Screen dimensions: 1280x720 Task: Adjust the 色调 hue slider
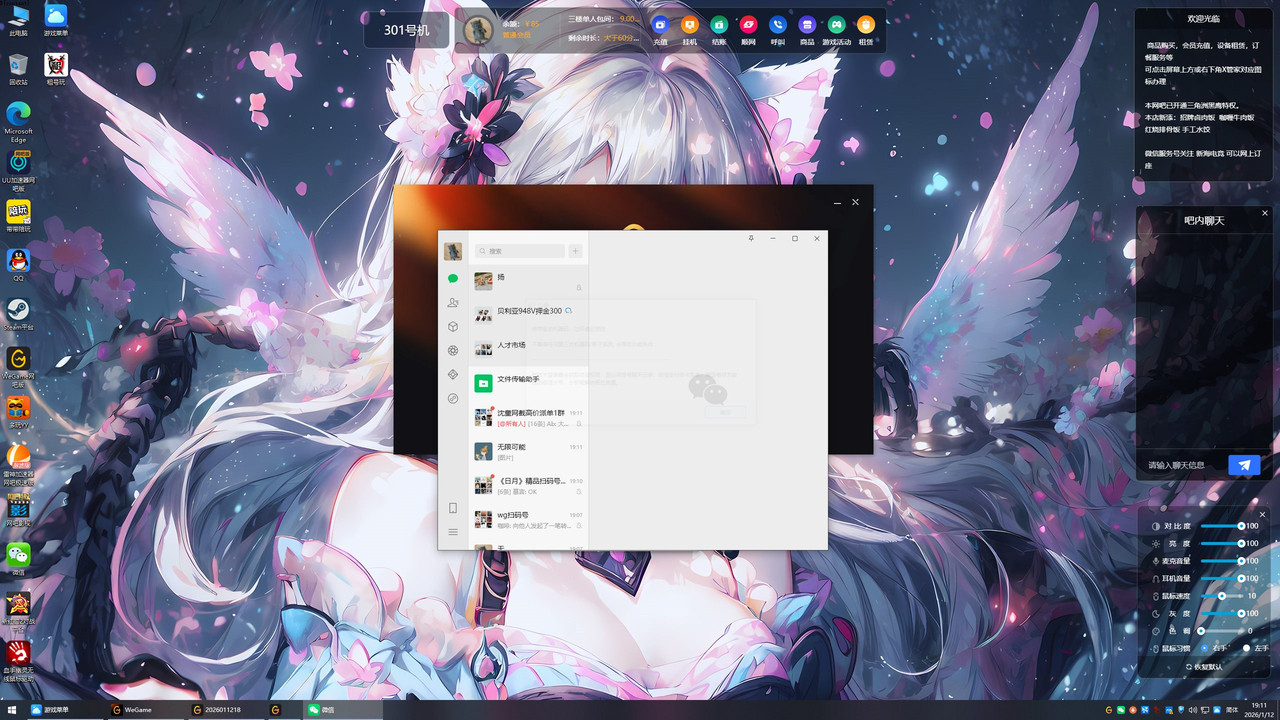coord(1222,631)
